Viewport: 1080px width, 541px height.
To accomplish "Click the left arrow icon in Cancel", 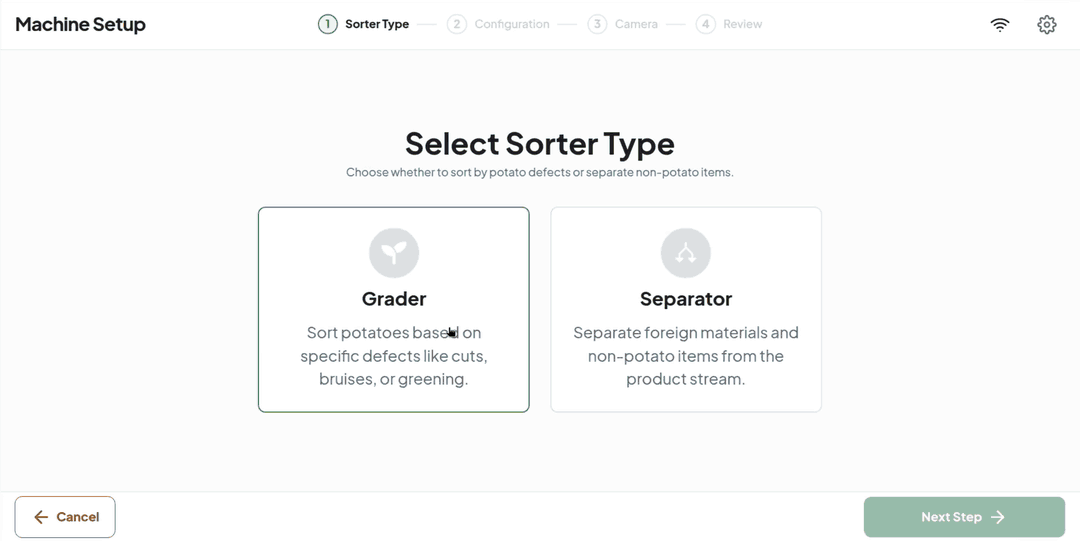I will (41, 517).
